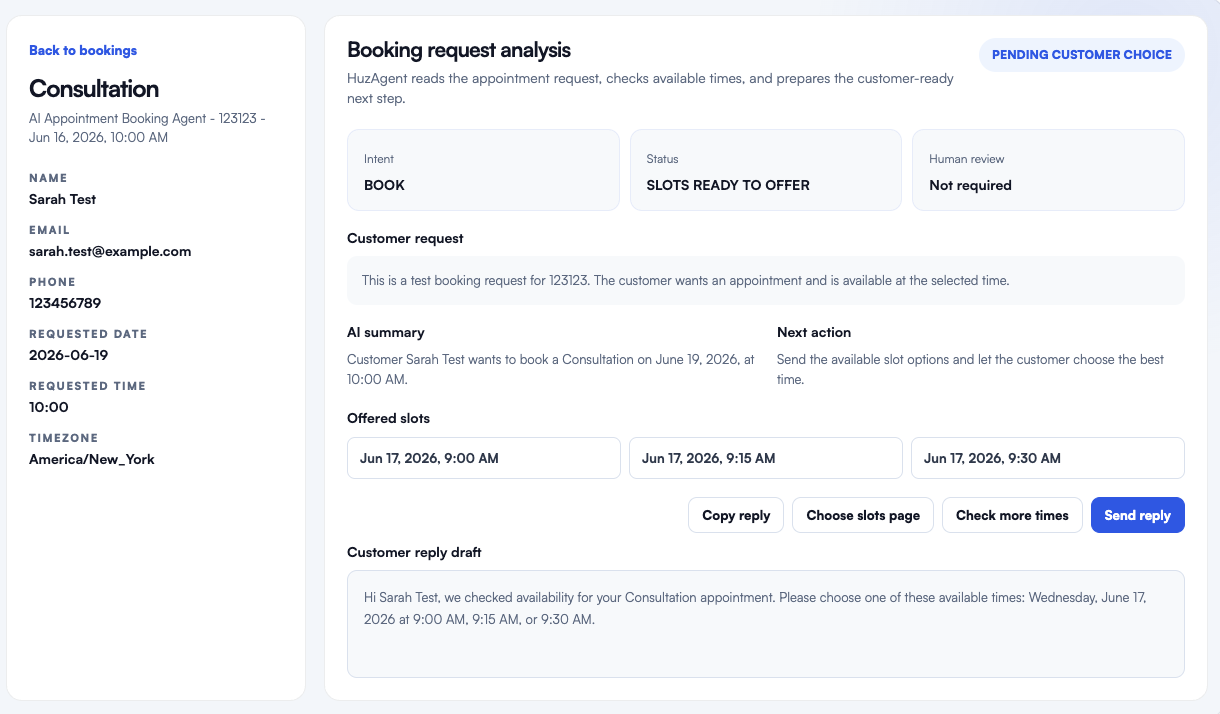This screenshot has height=714, width=1220.
Task: Click the requested time 10:00
Action: pos(49,407)
